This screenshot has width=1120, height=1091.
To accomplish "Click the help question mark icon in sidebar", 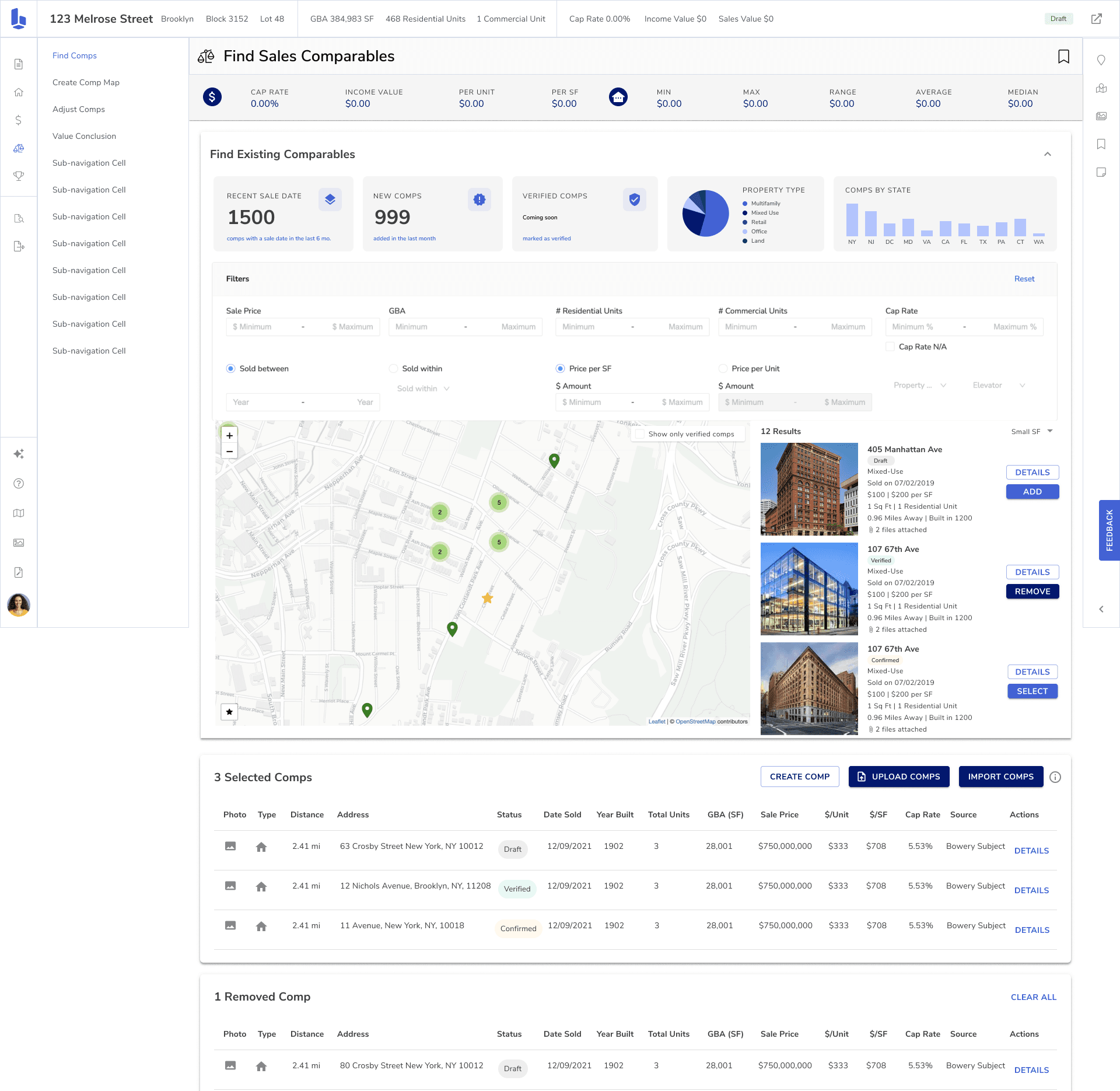I will (19, 483).
